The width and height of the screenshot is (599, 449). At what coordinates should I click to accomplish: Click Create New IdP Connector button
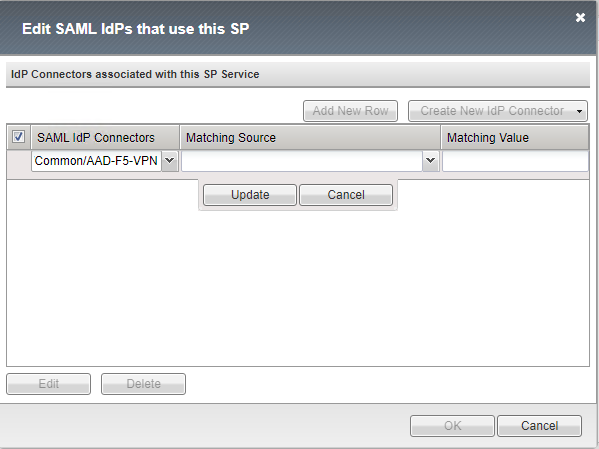492,111
